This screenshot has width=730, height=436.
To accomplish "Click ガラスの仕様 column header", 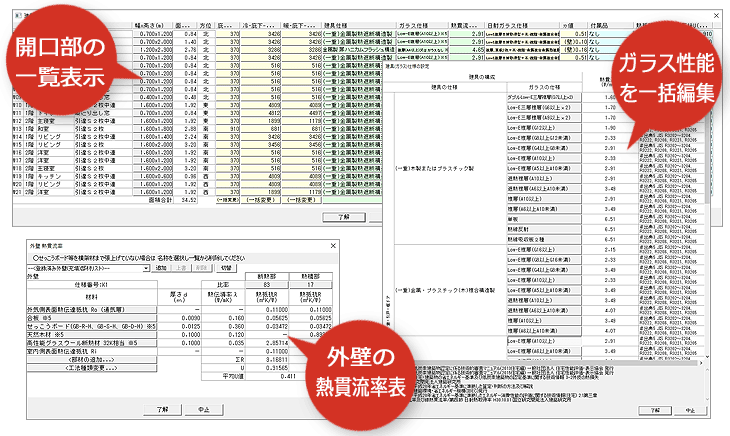I will pyautogui.click(x=544, y=87).
